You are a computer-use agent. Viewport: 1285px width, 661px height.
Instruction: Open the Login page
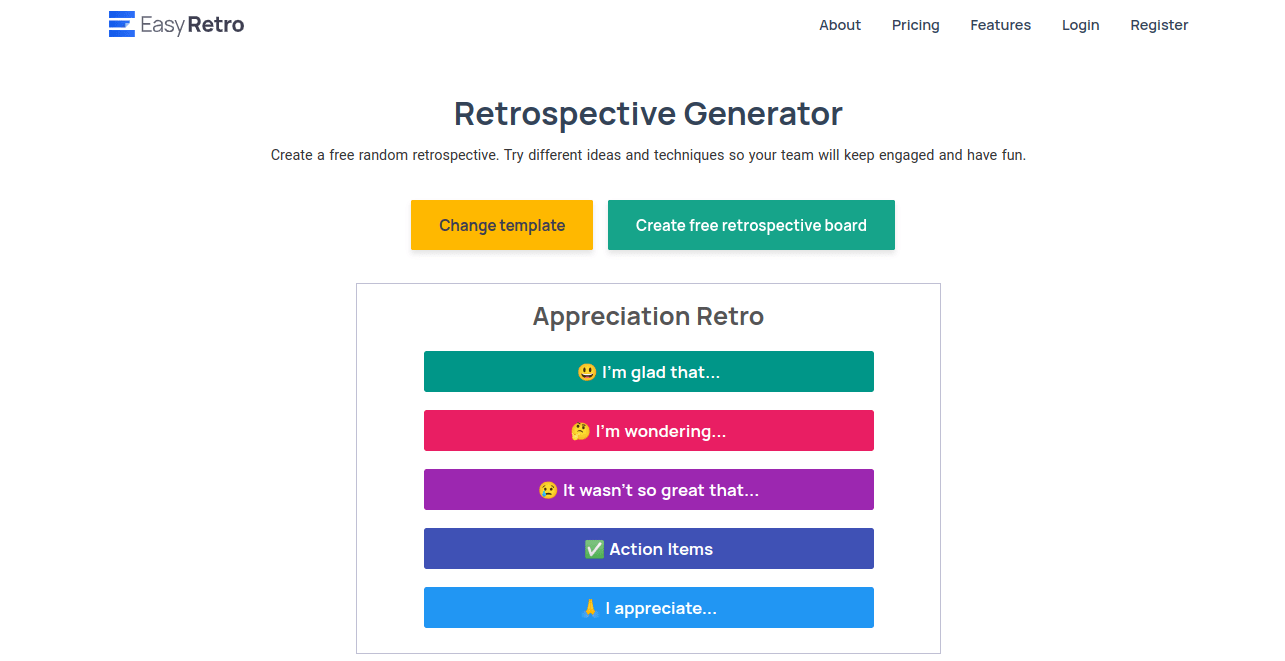[x=1080, y=25]
